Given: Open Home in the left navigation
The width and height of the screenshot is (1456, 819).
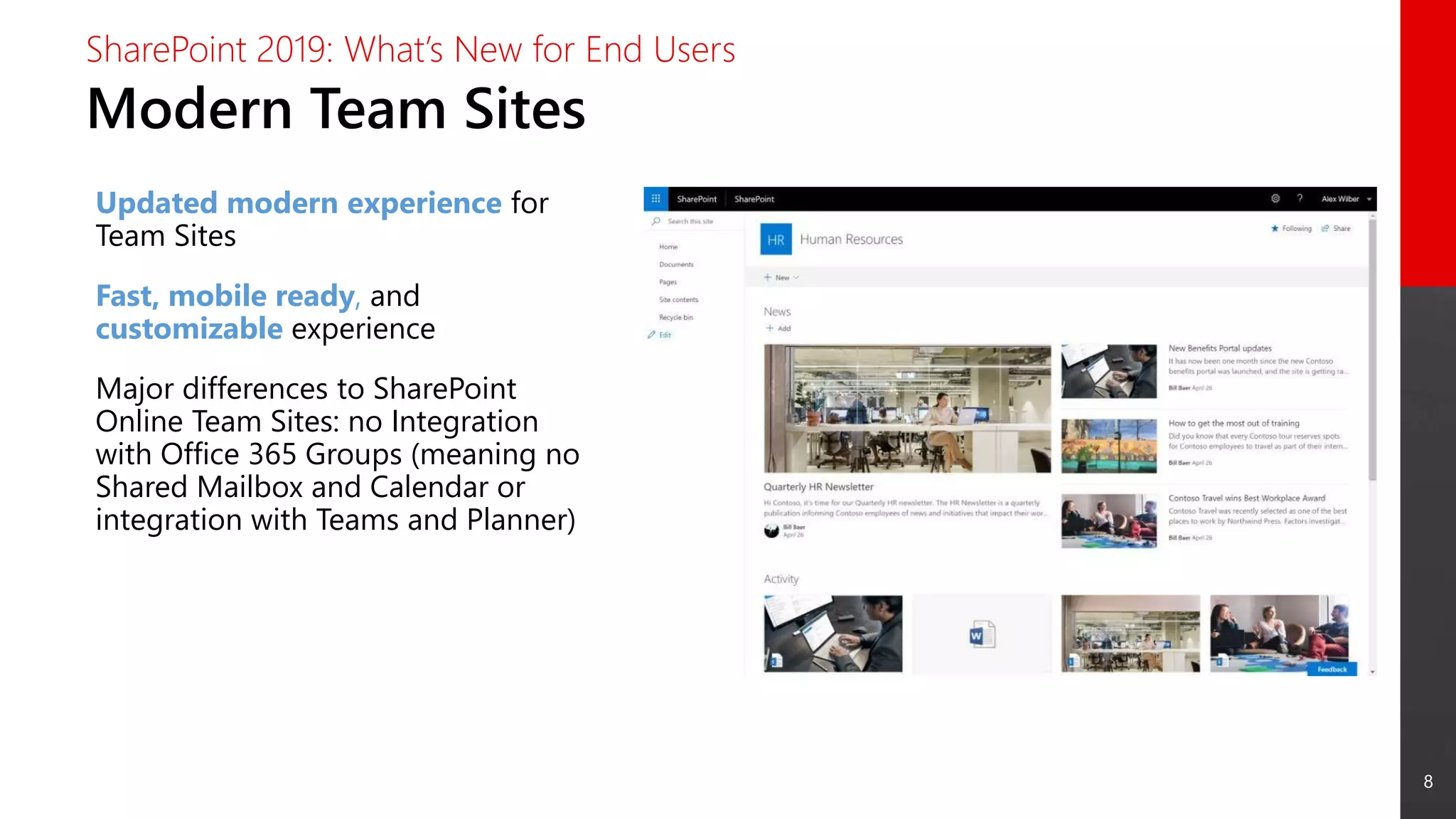Looking at the screenshot, I should tap(668, 247).
